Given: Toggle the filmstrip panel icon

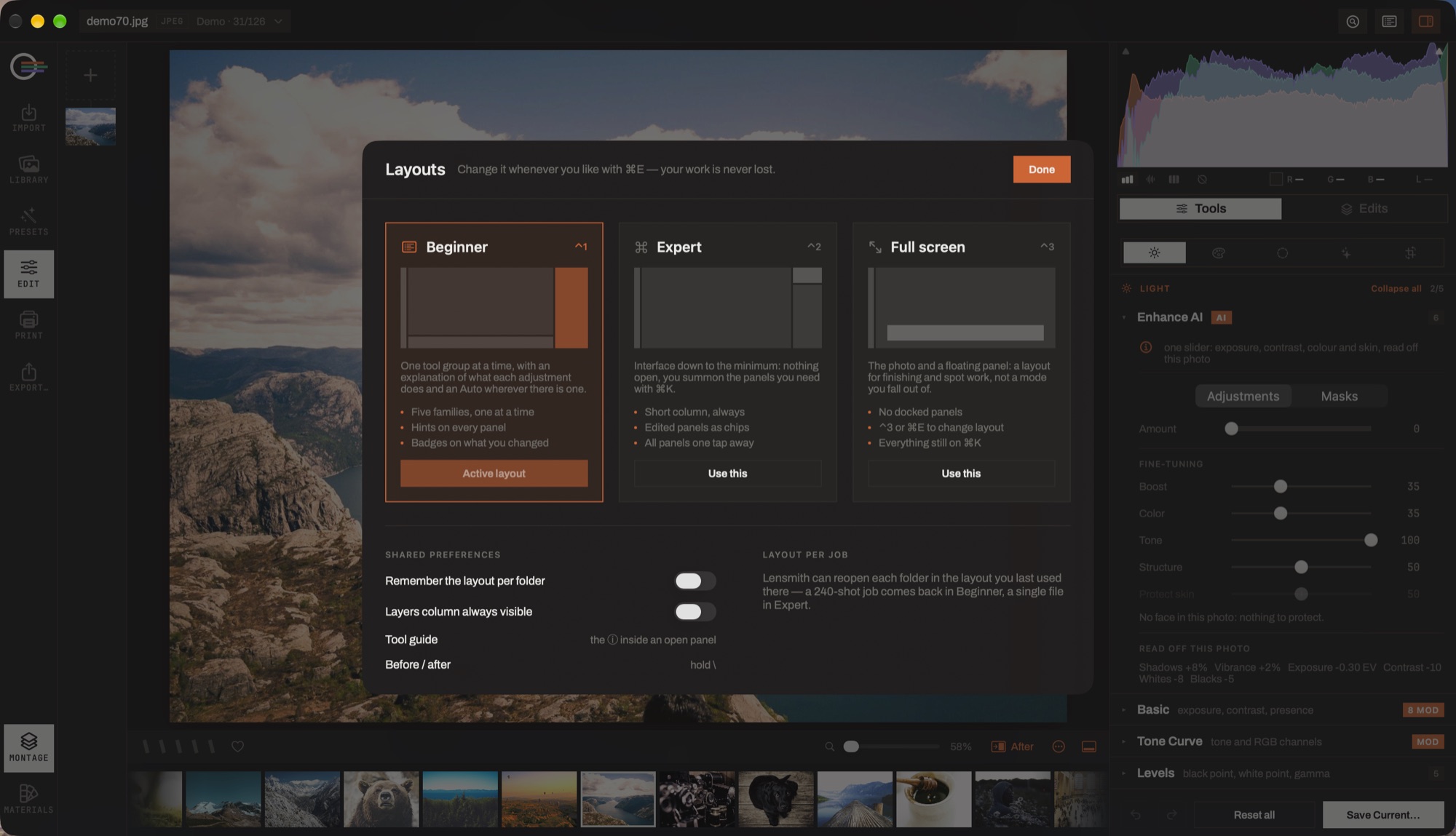Looking at the screenshot, I should click(1089, 747).
